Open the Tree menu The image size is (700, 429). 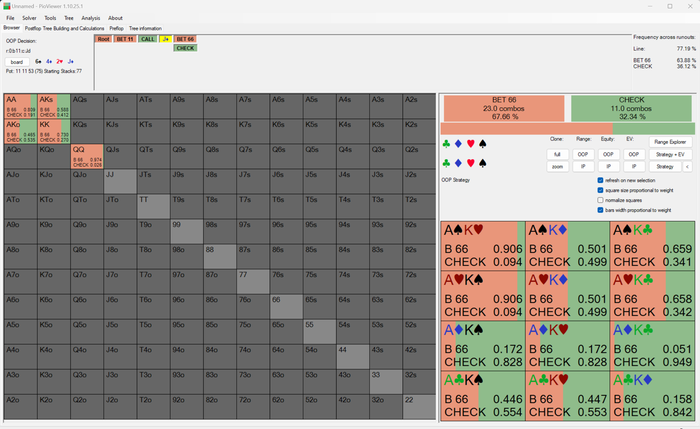pos(69,18)
